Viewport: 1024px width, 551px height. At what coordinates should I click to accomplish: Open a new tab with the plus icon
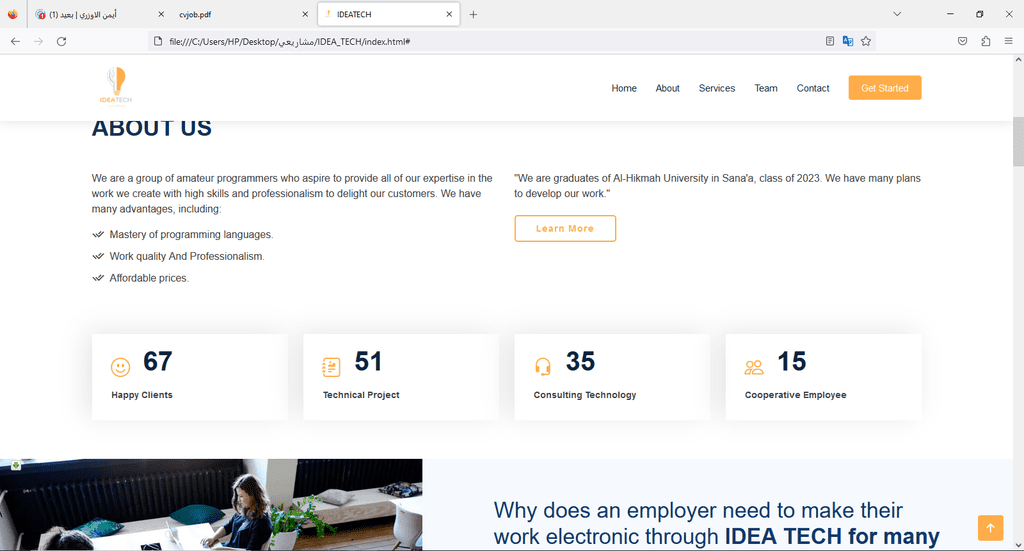tap(473, 14)
